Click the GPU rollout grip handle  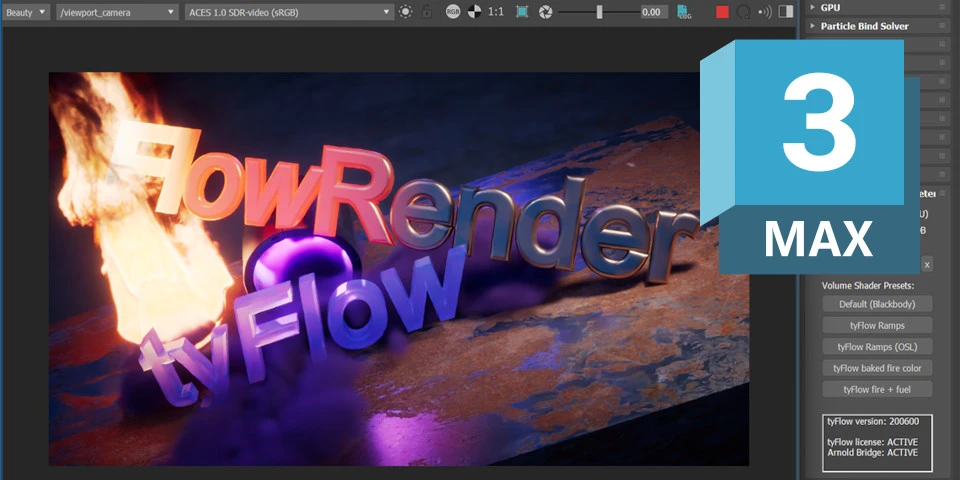(x=942, y=7)
